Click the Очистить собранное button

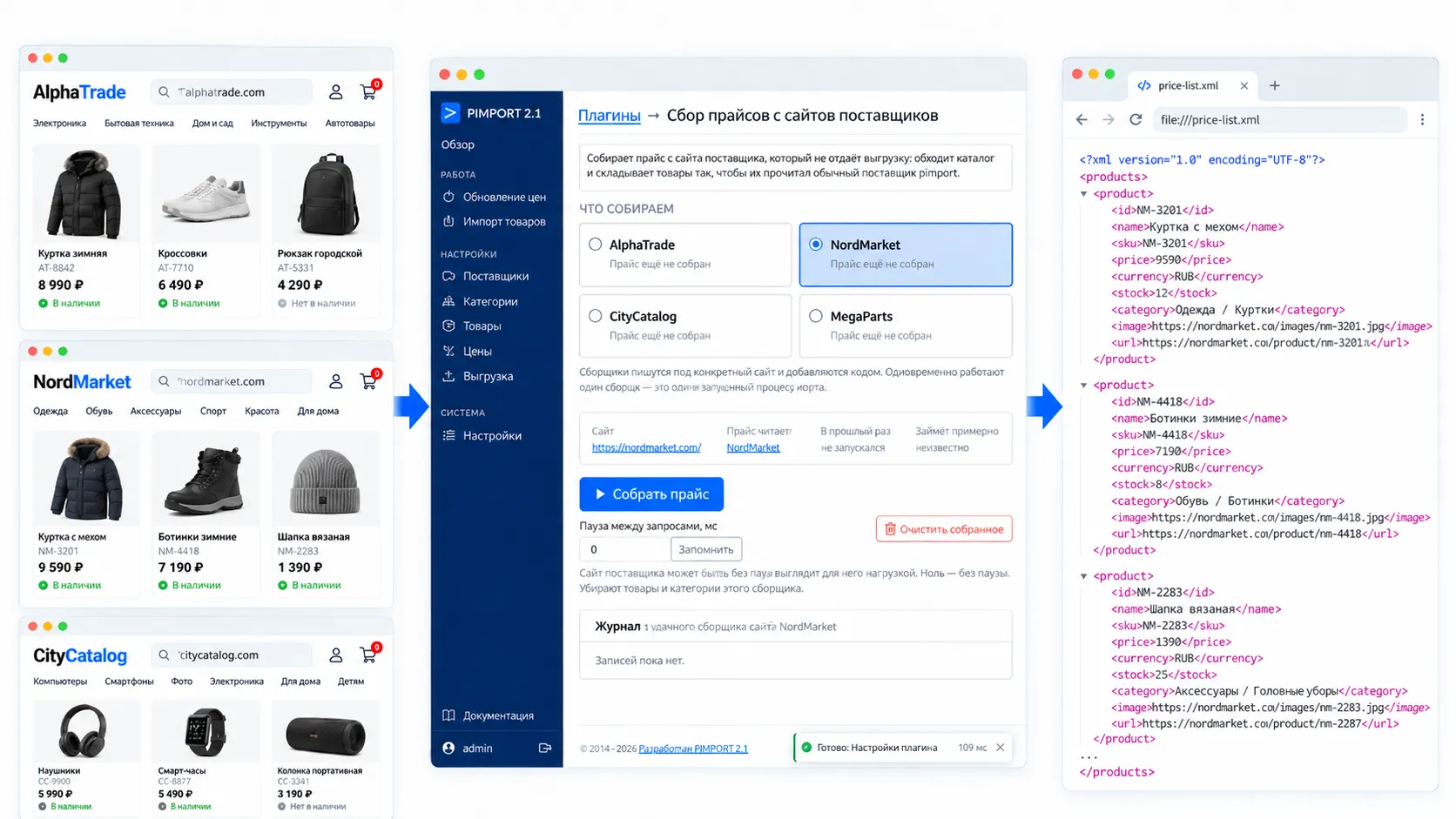(x=944, y=529)
